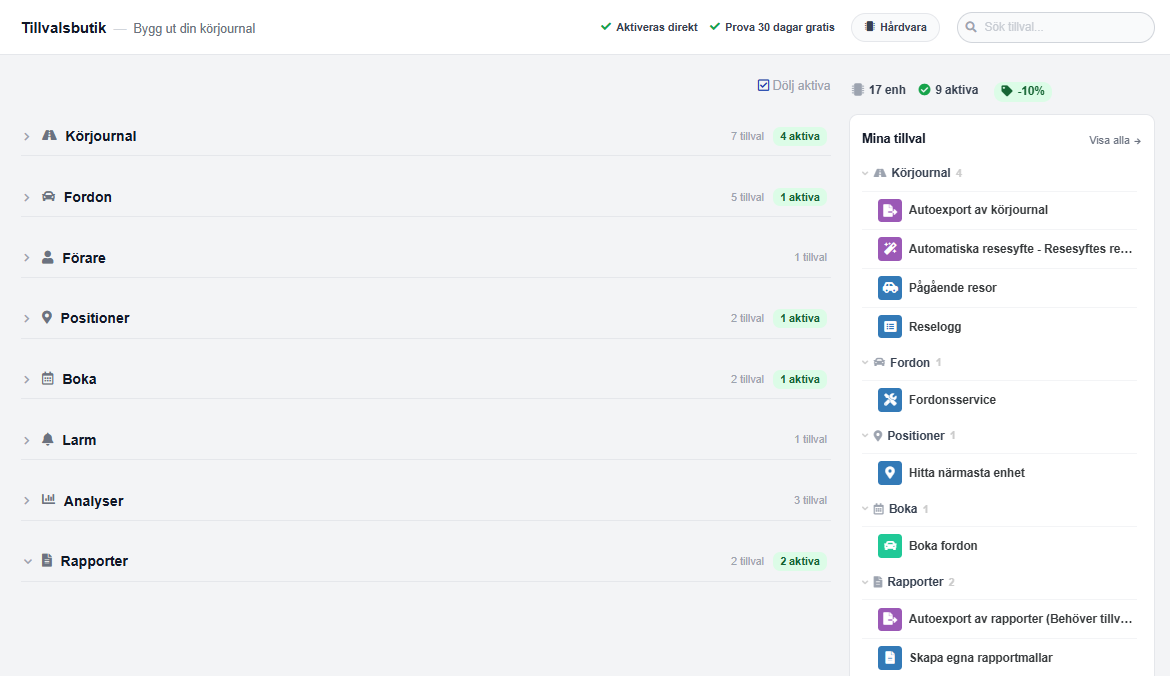Click the Automatiska resesyfte magic wand icon
1170x676 pixels.
point(889,249)
